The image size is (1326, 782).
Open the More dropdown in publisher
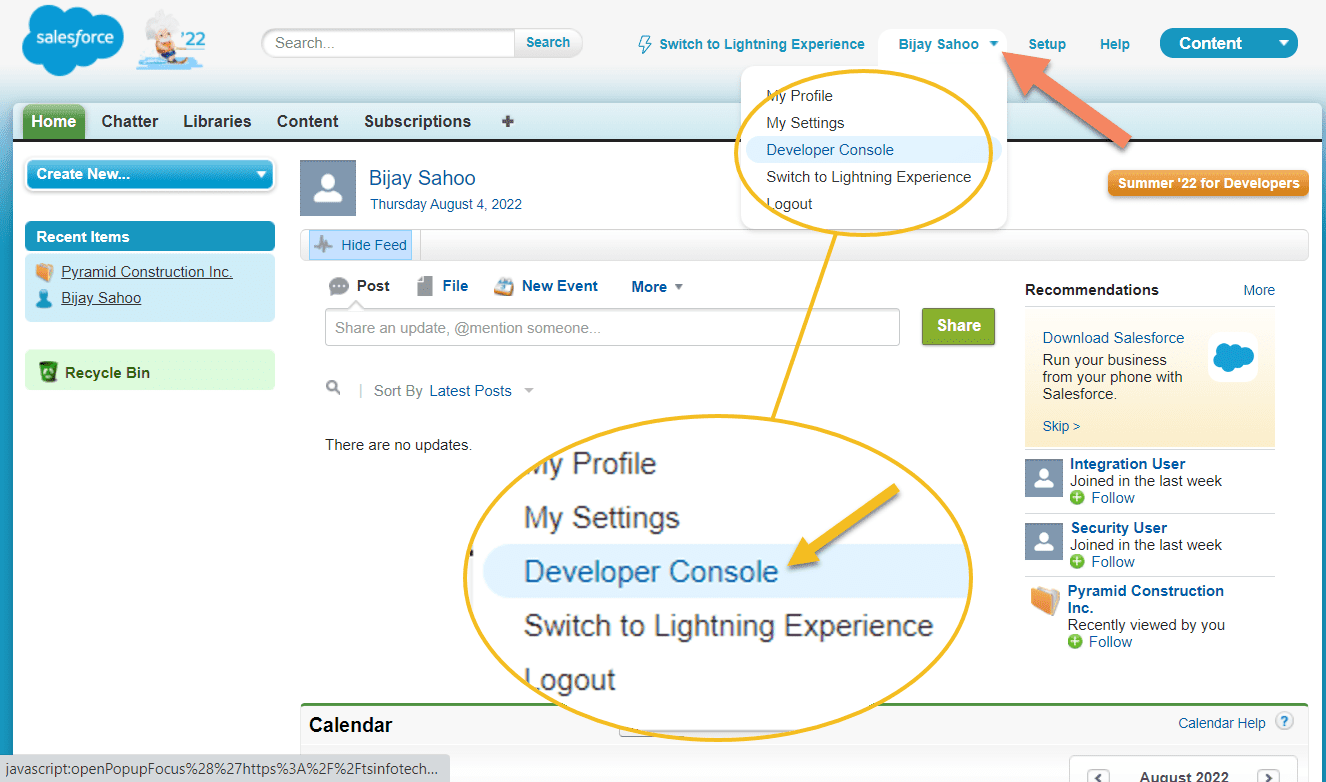pos(657,287)
